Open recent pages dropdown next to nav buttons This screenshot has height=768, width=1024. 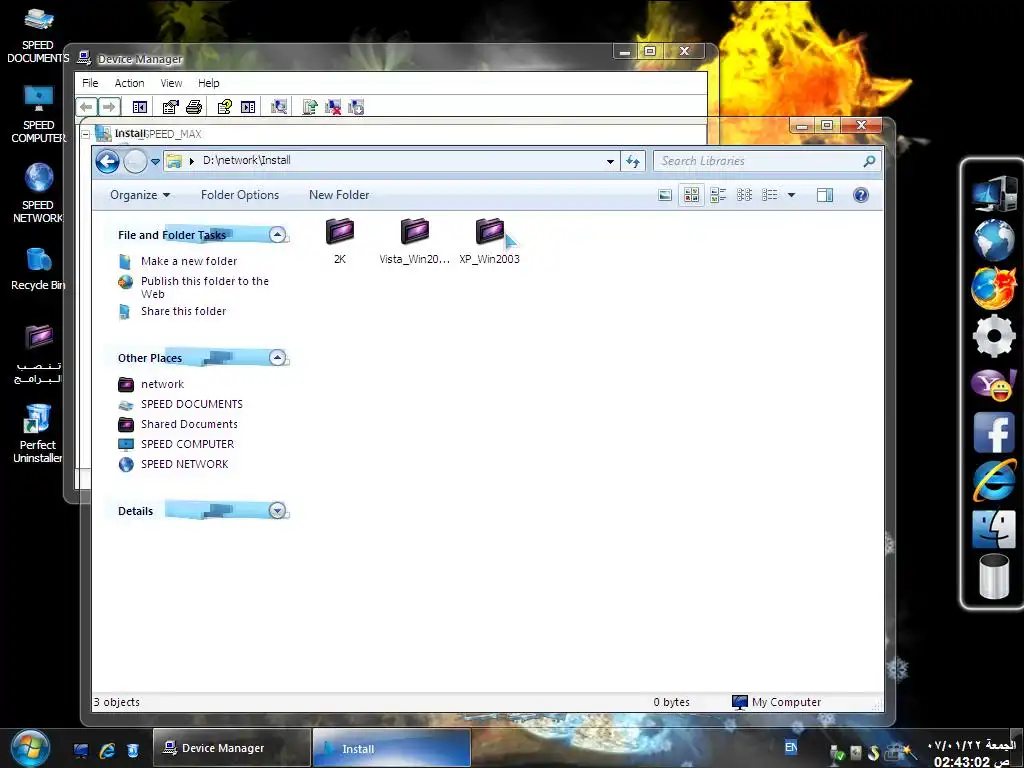(155, 161)
